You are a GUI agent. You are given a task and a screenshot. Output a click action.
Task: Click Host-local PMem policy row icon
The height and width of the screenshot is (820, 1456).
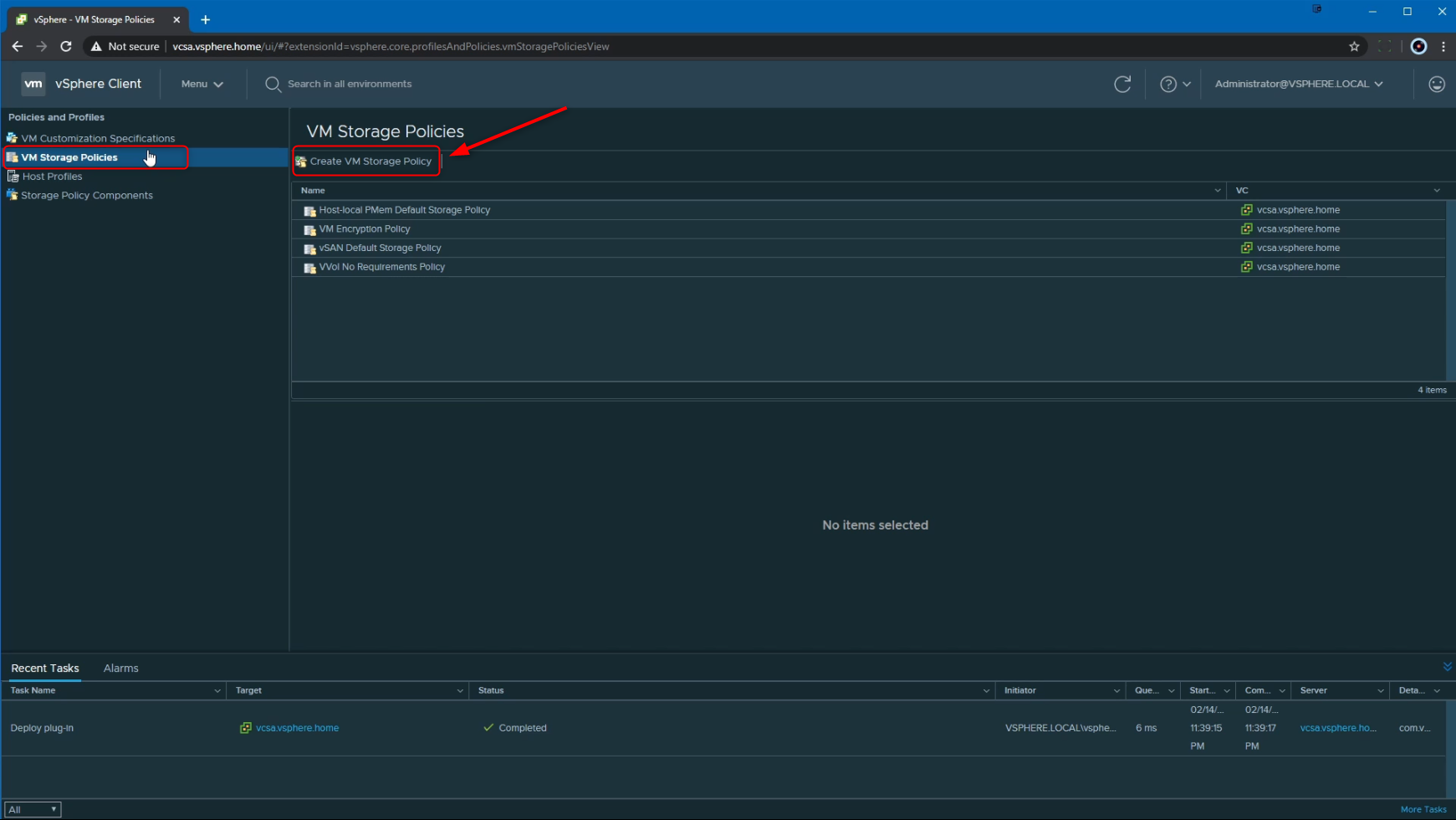(x=309, y=211)
